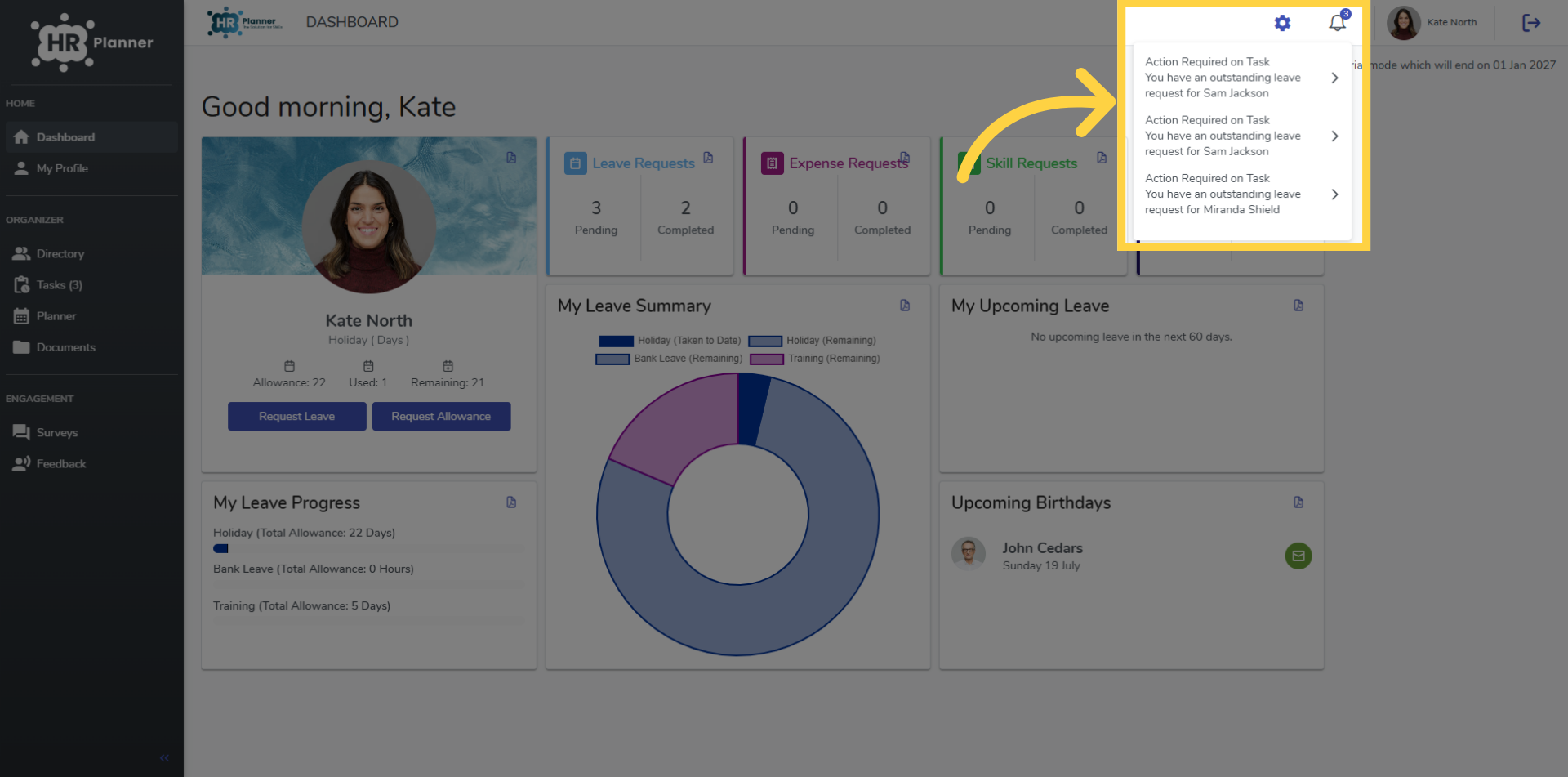Open the Skill Requests card title
The image size is (1568, 777).
[1031, 163]
